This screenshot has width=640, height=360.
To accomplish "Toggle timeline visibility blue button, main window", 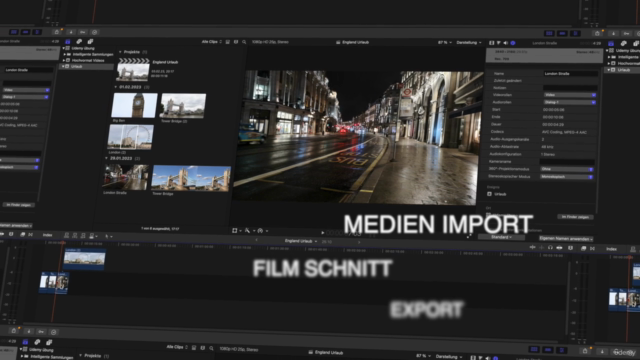I will [562, 33].
